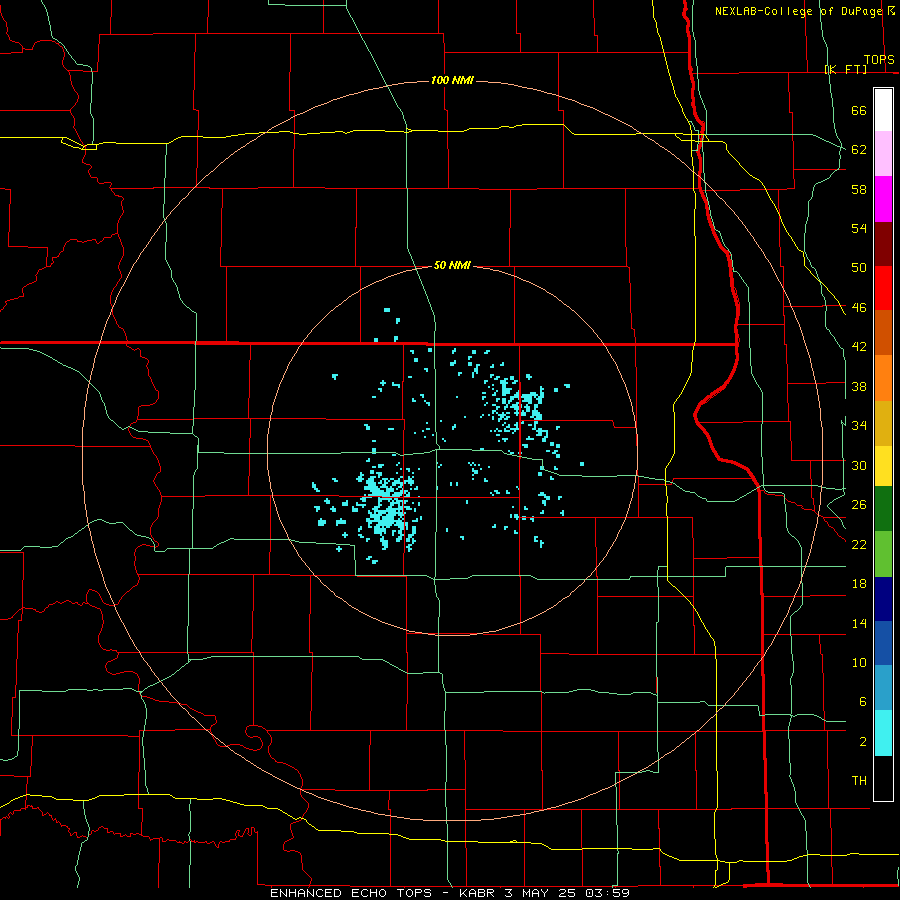Click the medium blue 10 K FT swatch
The height and width of the screenshot is (900, 900).
coord(883,643)
